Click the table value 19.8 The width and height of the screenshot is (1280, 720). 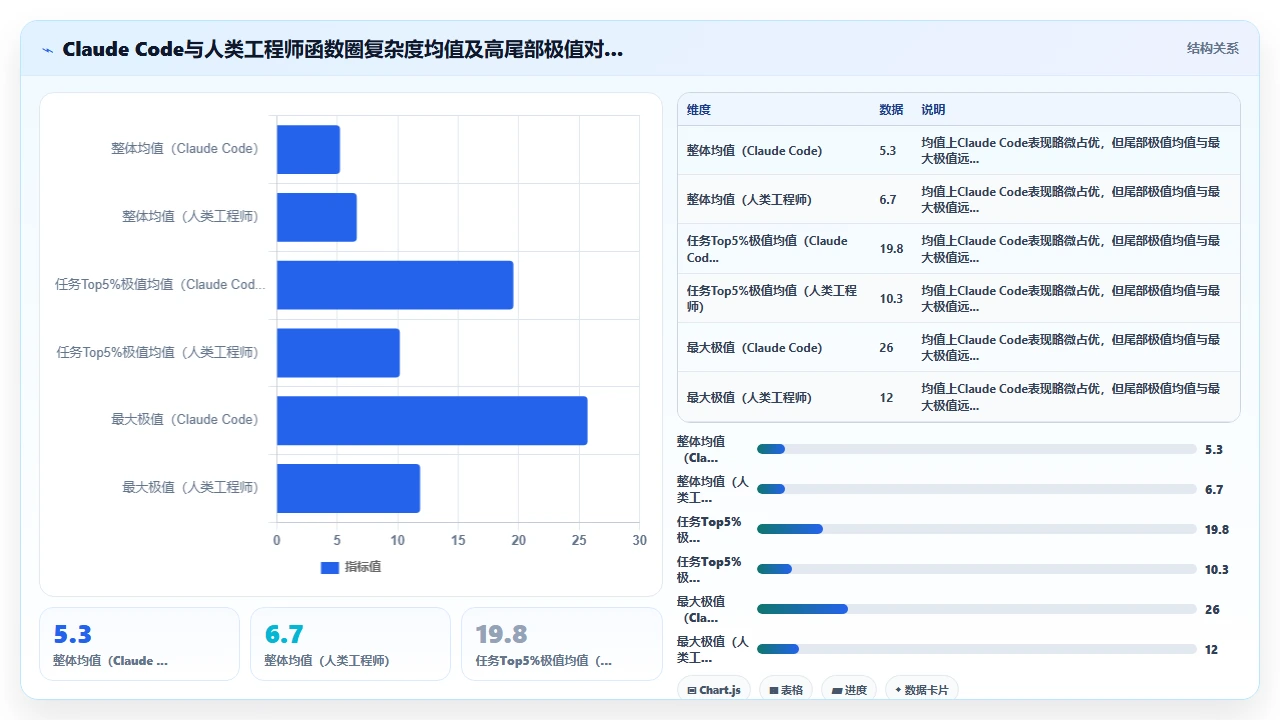891,249
